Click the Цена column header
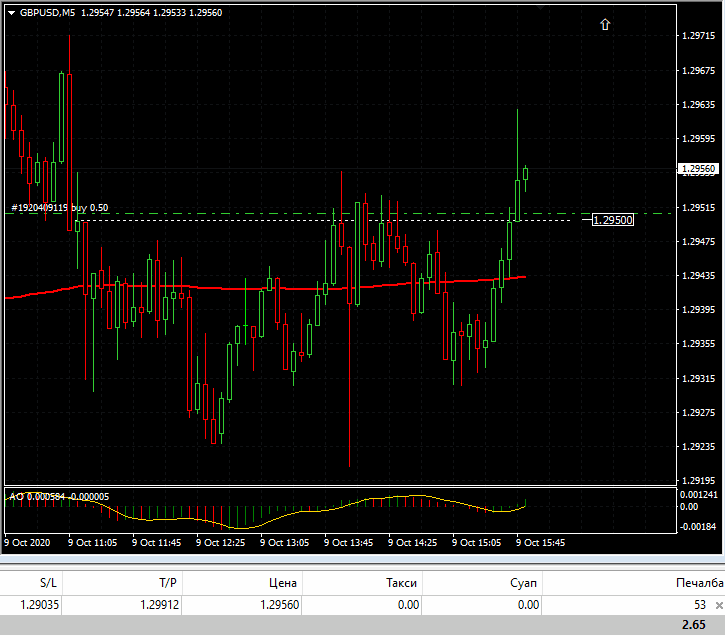 pos(283,583)
